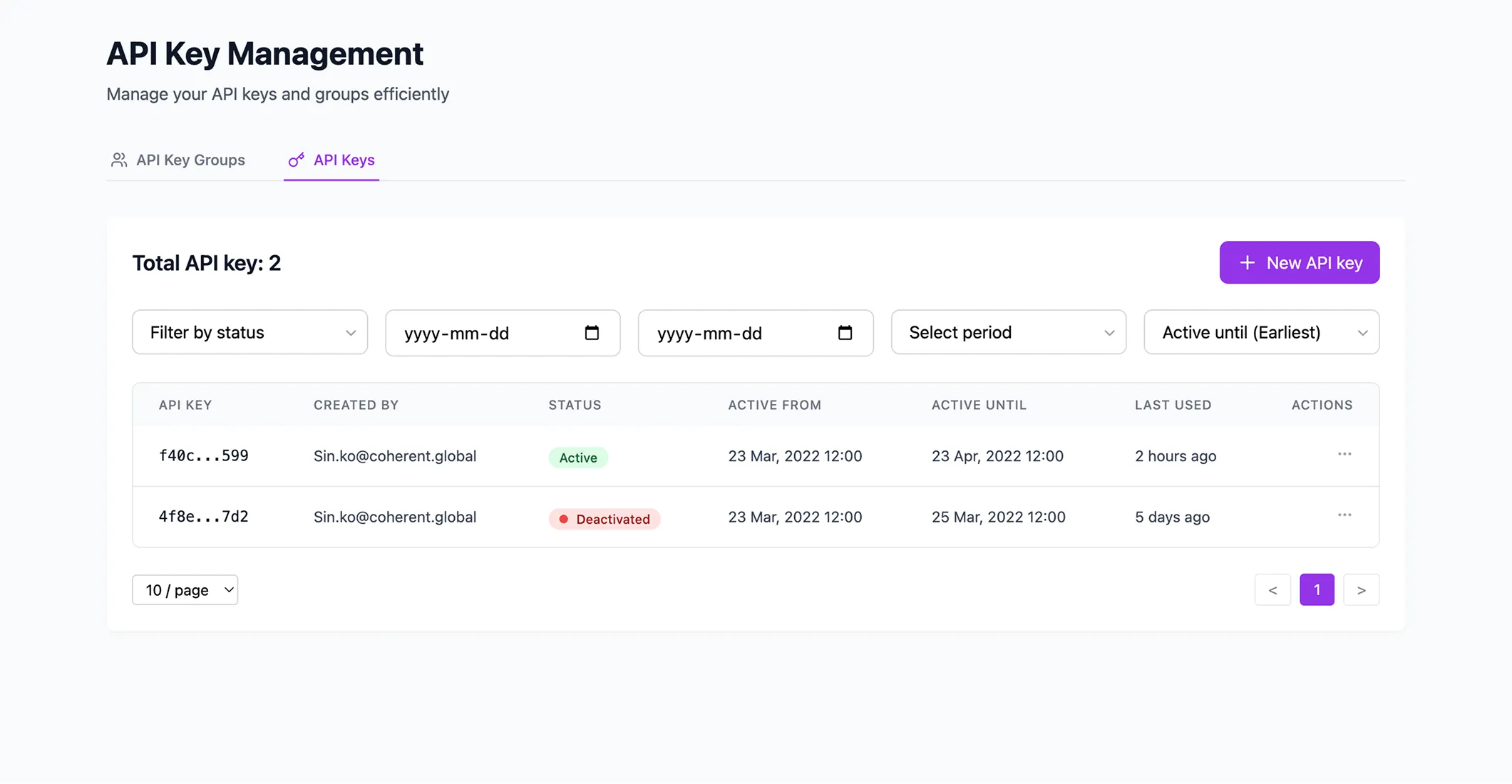Click the API KEY column header
This screenshot has width=1512, height=784.
(x=185, y=405)
